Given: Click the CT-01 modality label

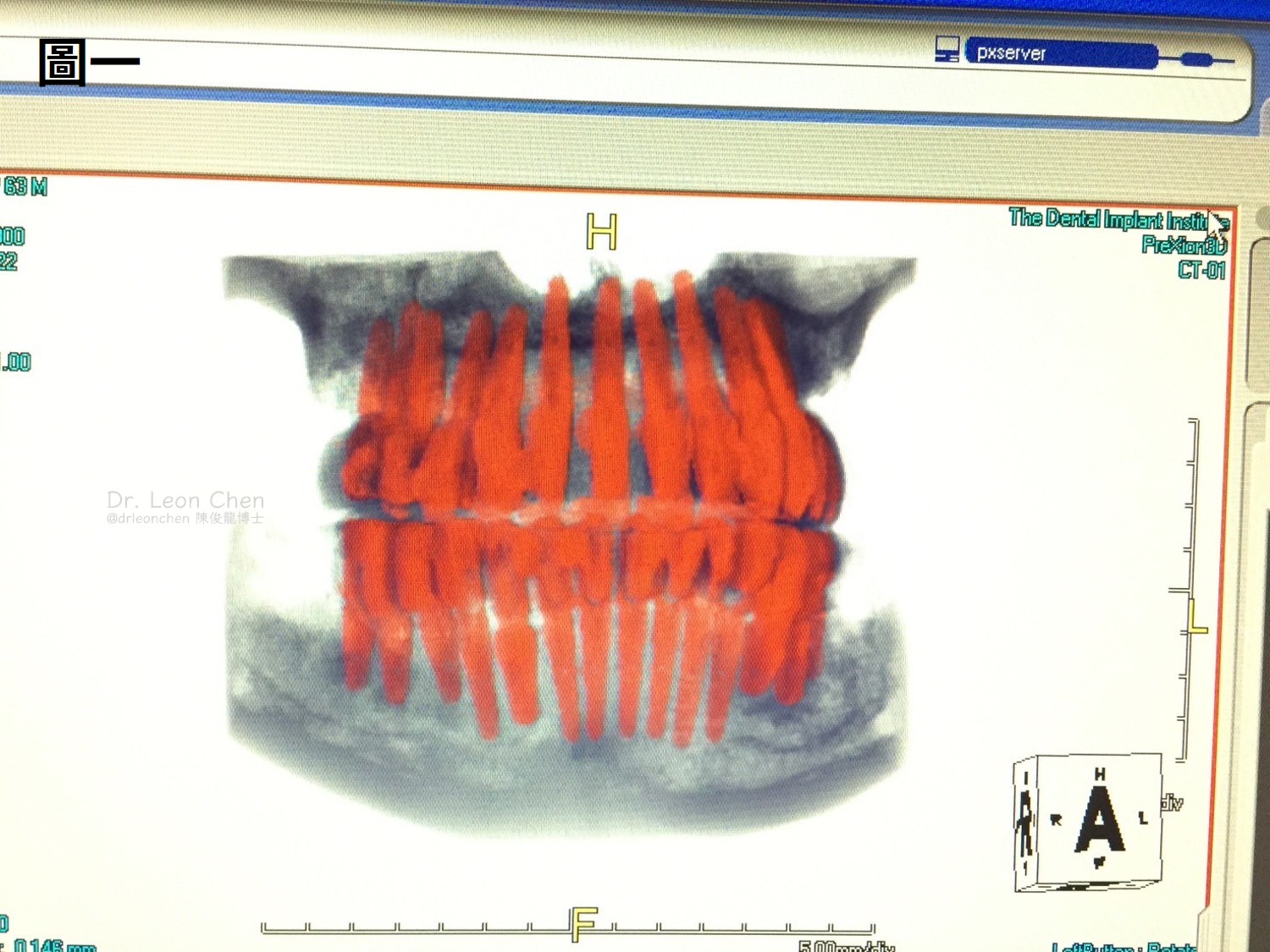Looking at the screenshot, I should pos(1201,271).
